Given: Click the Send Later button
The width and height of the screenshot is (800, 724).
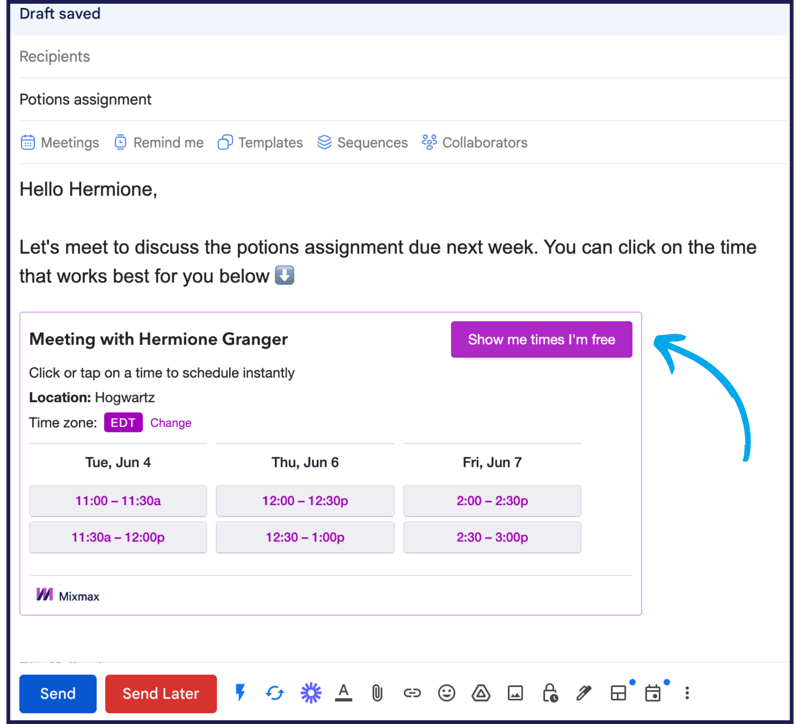Looking at the screenshot, I should click(x=161, y=693).
